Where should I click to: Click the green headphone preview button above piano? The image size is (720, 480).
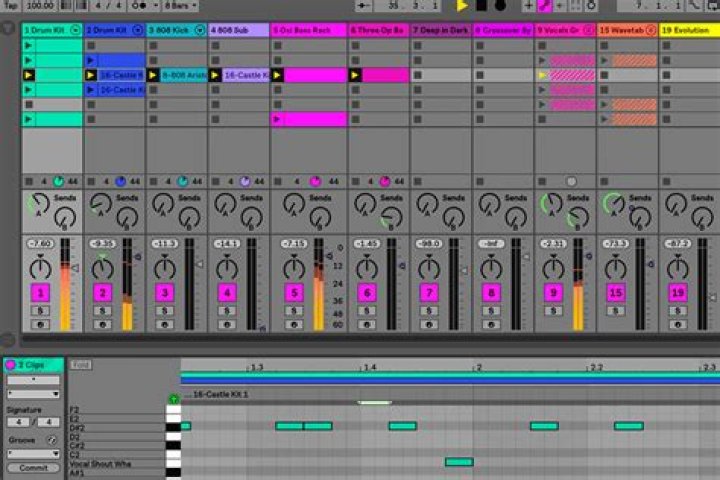(174, 399)
